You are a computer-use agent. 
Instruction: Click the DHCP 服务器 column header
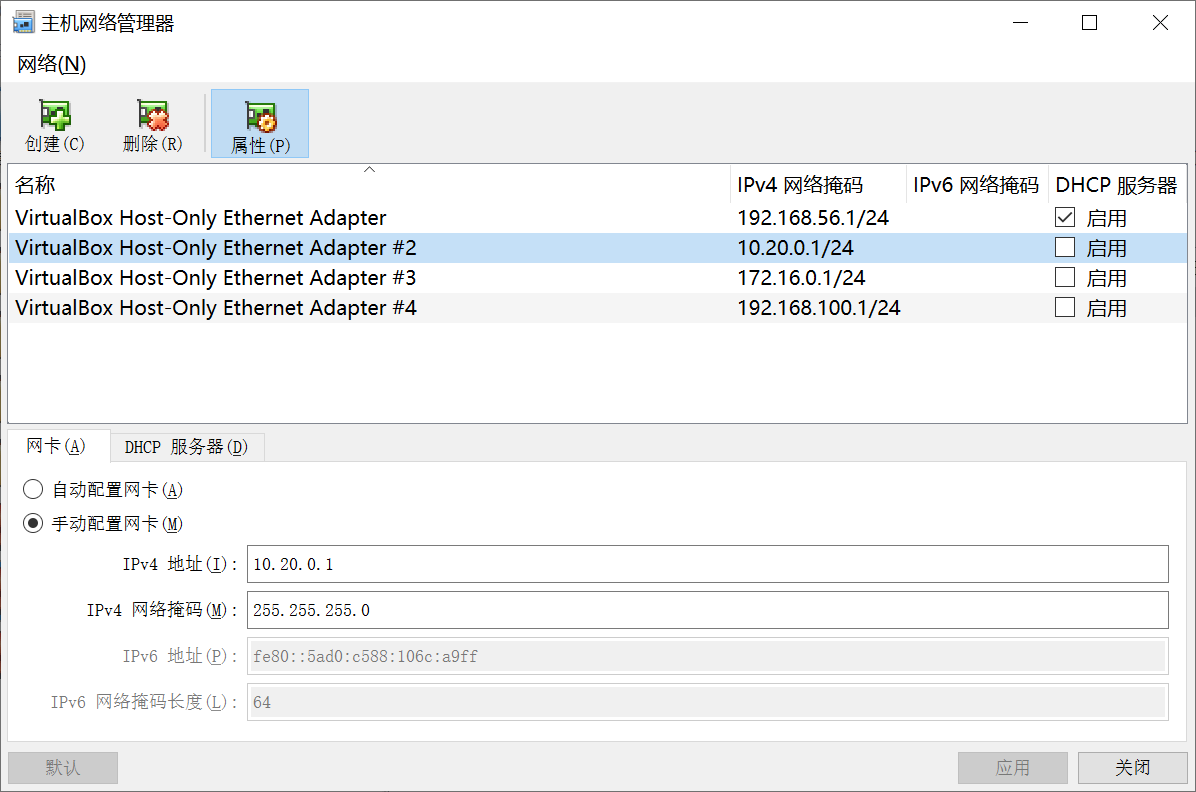(1117, 185)
